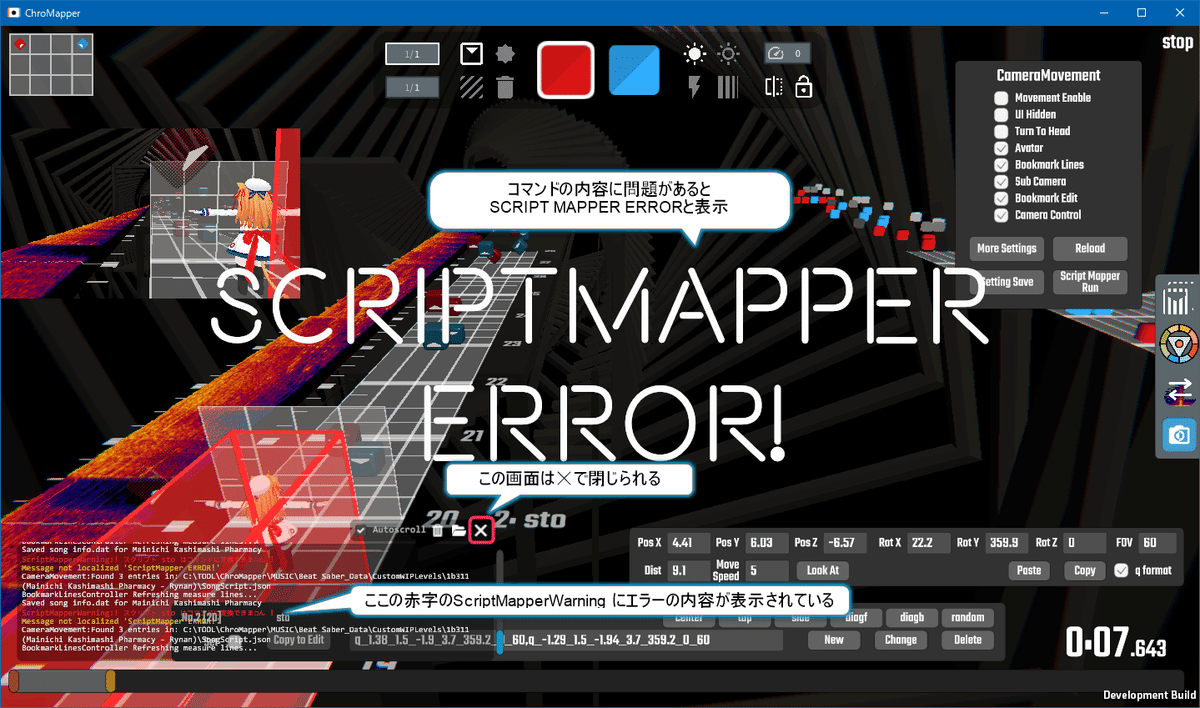Click the upper 1/1 precision field
The width and height of the screenshot is (1200, 708).
click(413, 54)
